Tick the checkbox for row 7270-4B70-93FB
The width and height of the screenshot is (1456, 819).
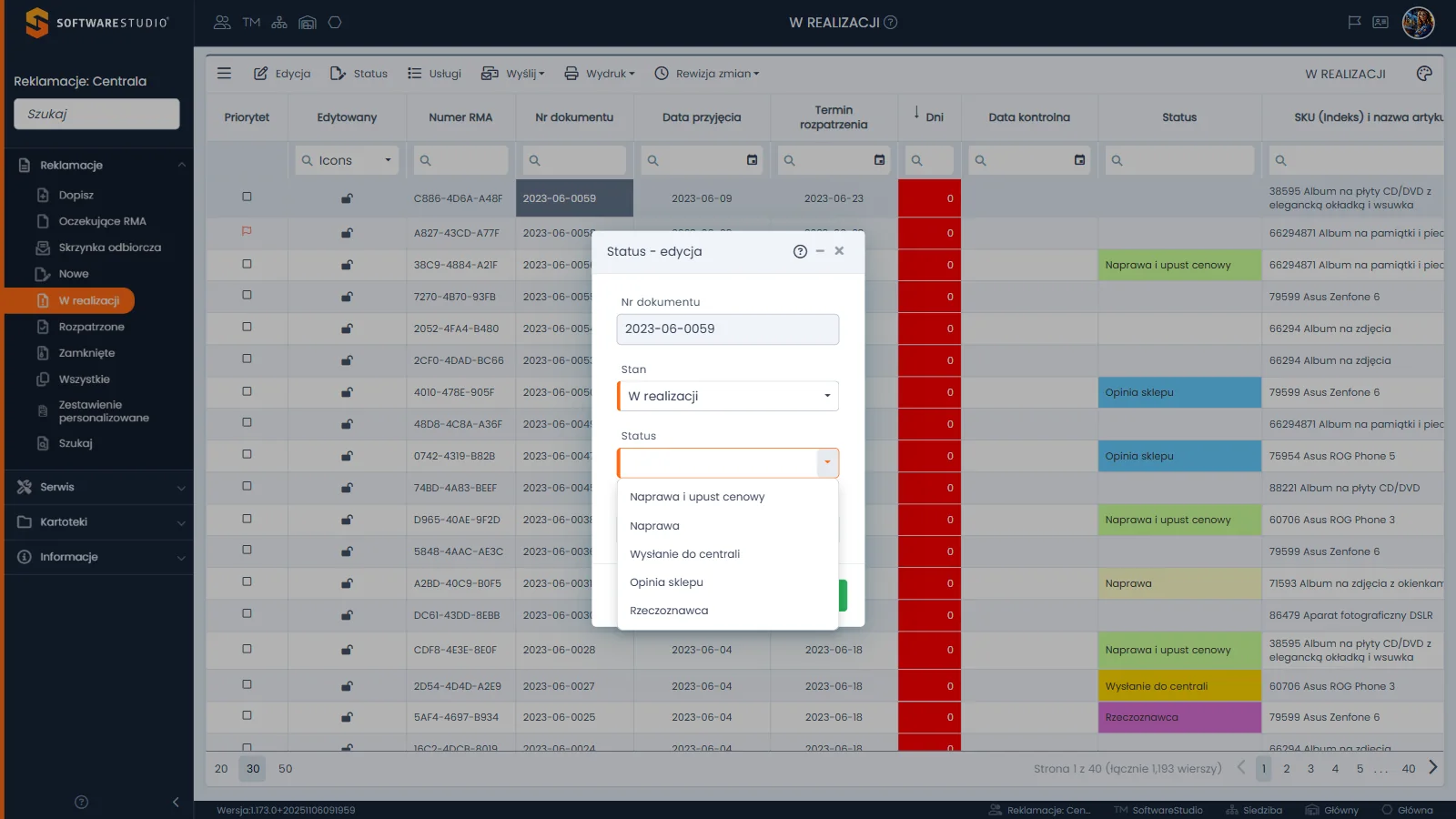coord(247,295)
